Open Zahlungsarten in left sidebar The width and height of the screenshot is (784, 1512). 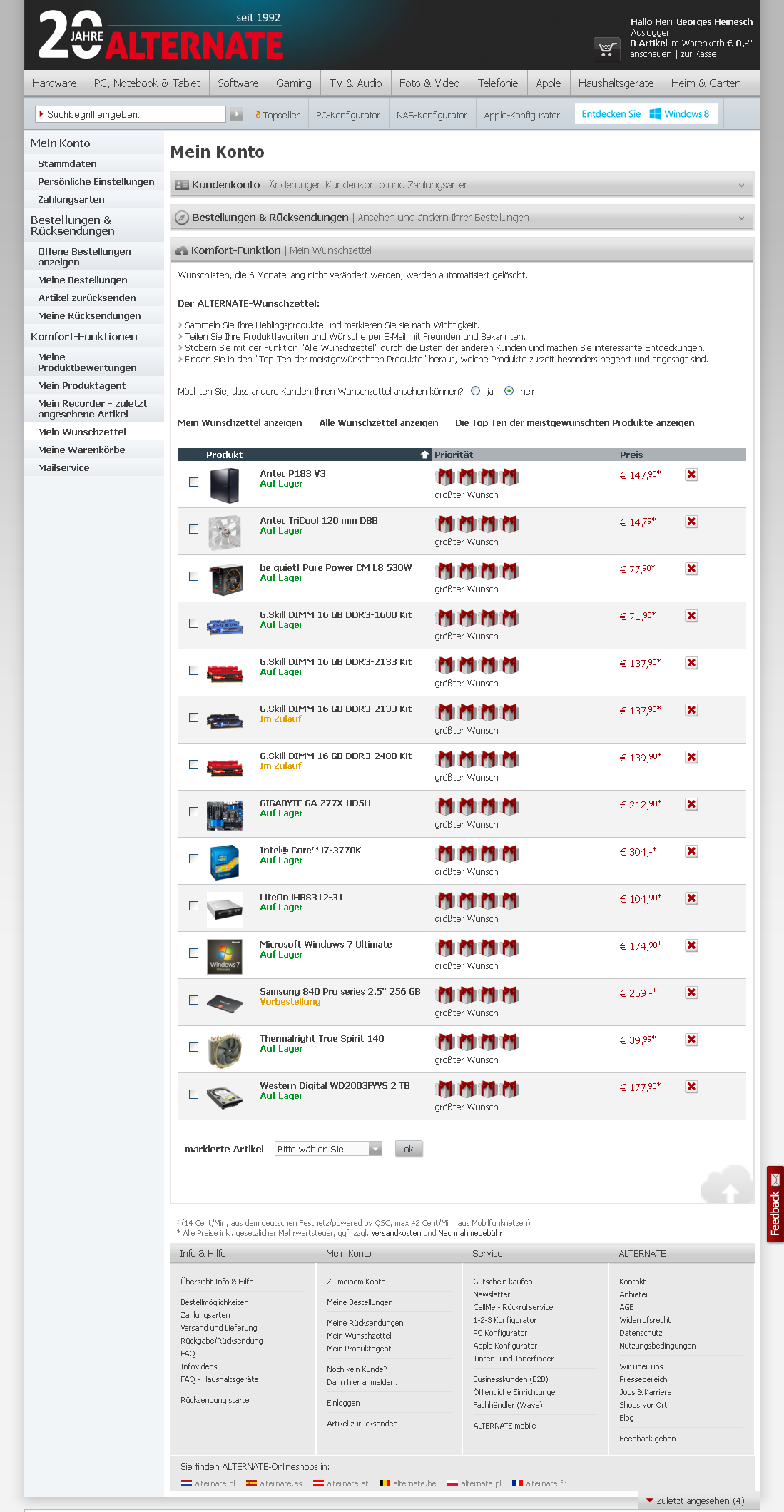[x=71, y=200]
